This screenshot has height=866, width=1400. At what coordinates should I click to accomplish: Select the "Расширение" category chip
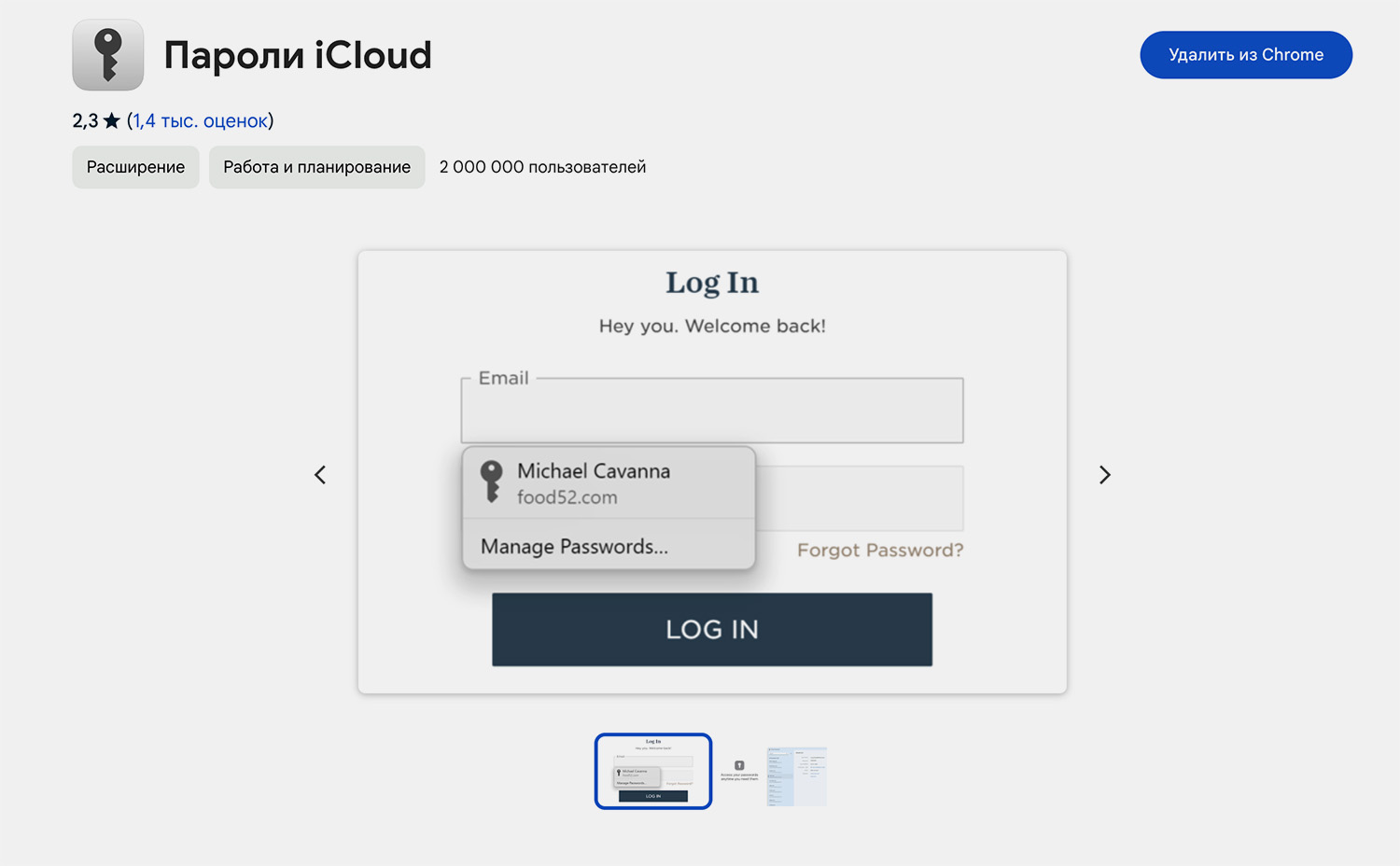coord(136,167)
